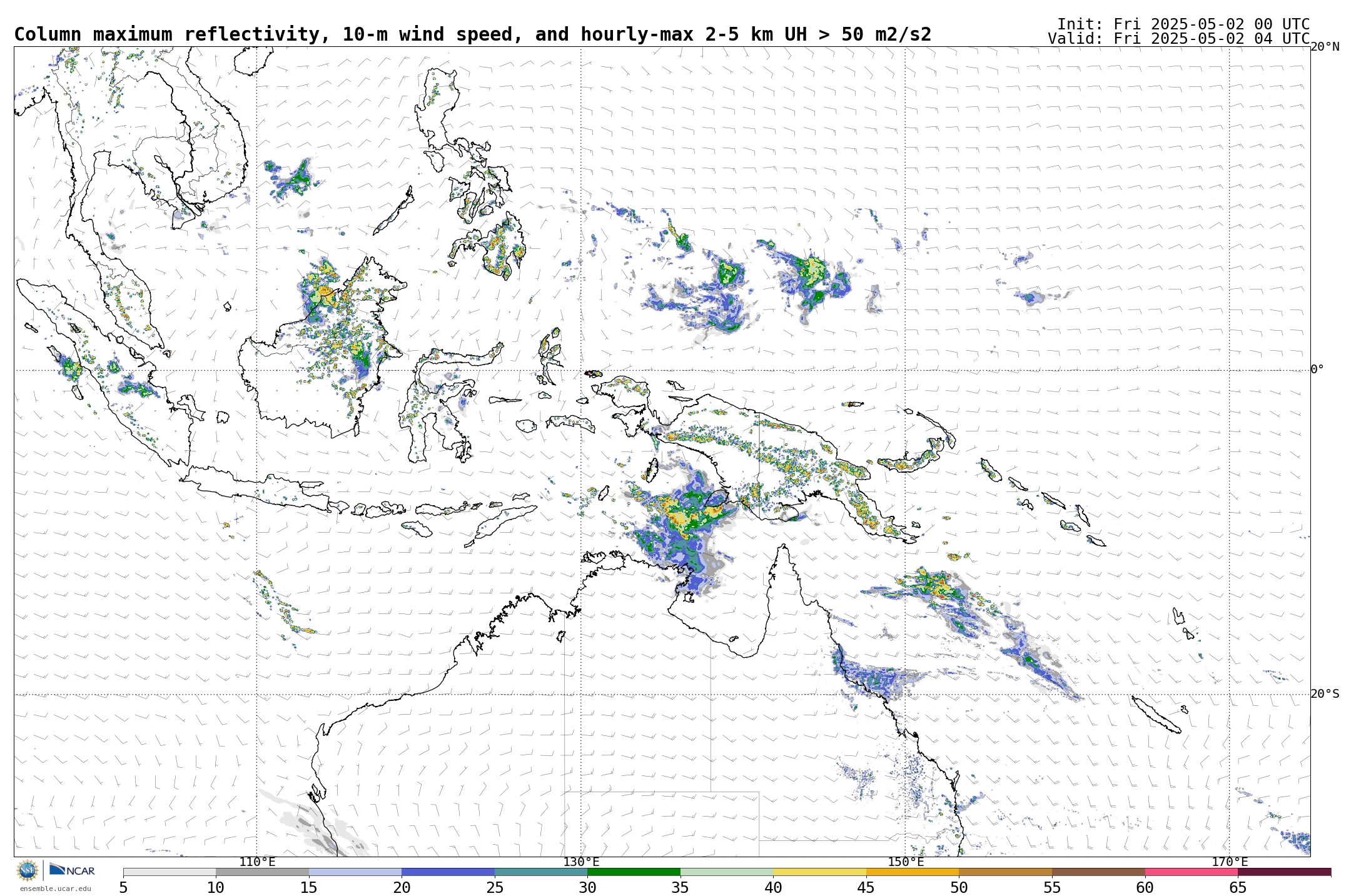
Task: Click the dark green 30-35 color swatch
Action: [x=634, y=872]
